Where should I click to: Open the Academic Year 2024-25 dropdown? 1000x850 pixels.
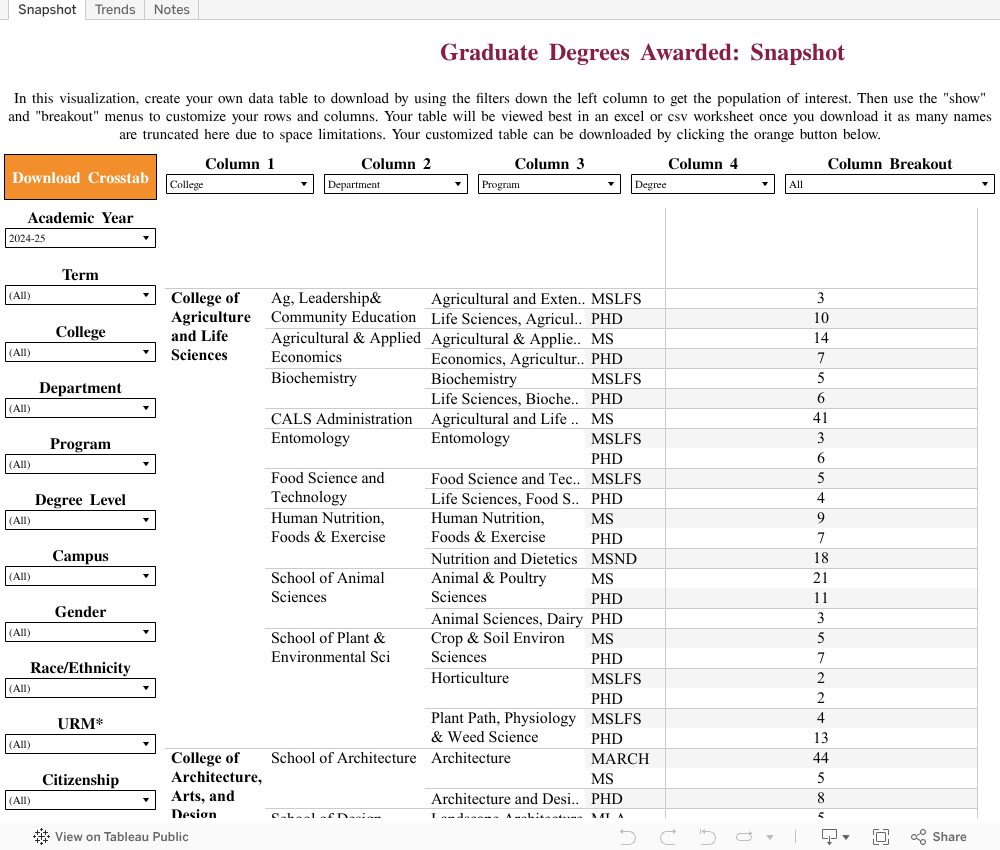click(x=80, y=238)
